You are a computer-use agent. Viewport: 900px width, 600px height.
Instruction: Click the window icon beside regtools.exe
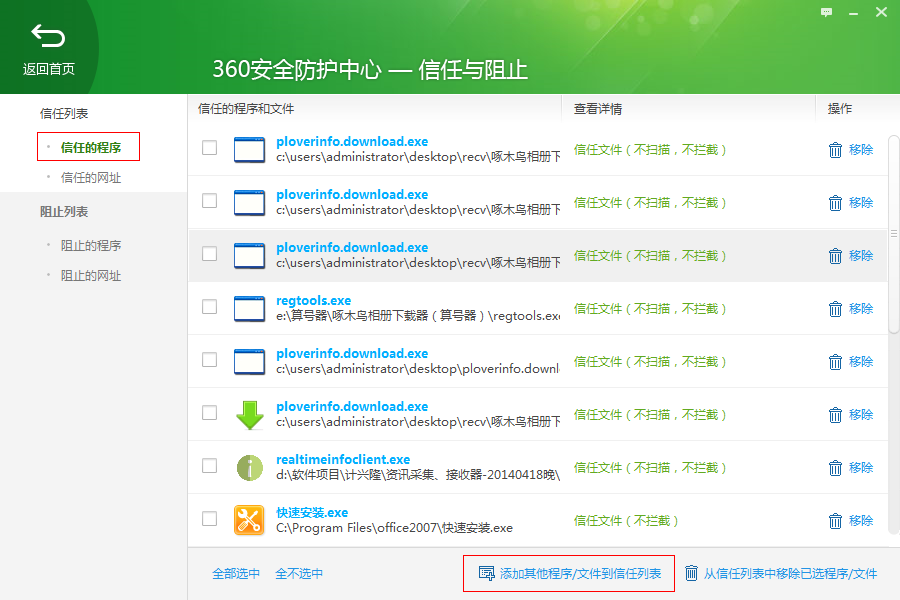249,309
